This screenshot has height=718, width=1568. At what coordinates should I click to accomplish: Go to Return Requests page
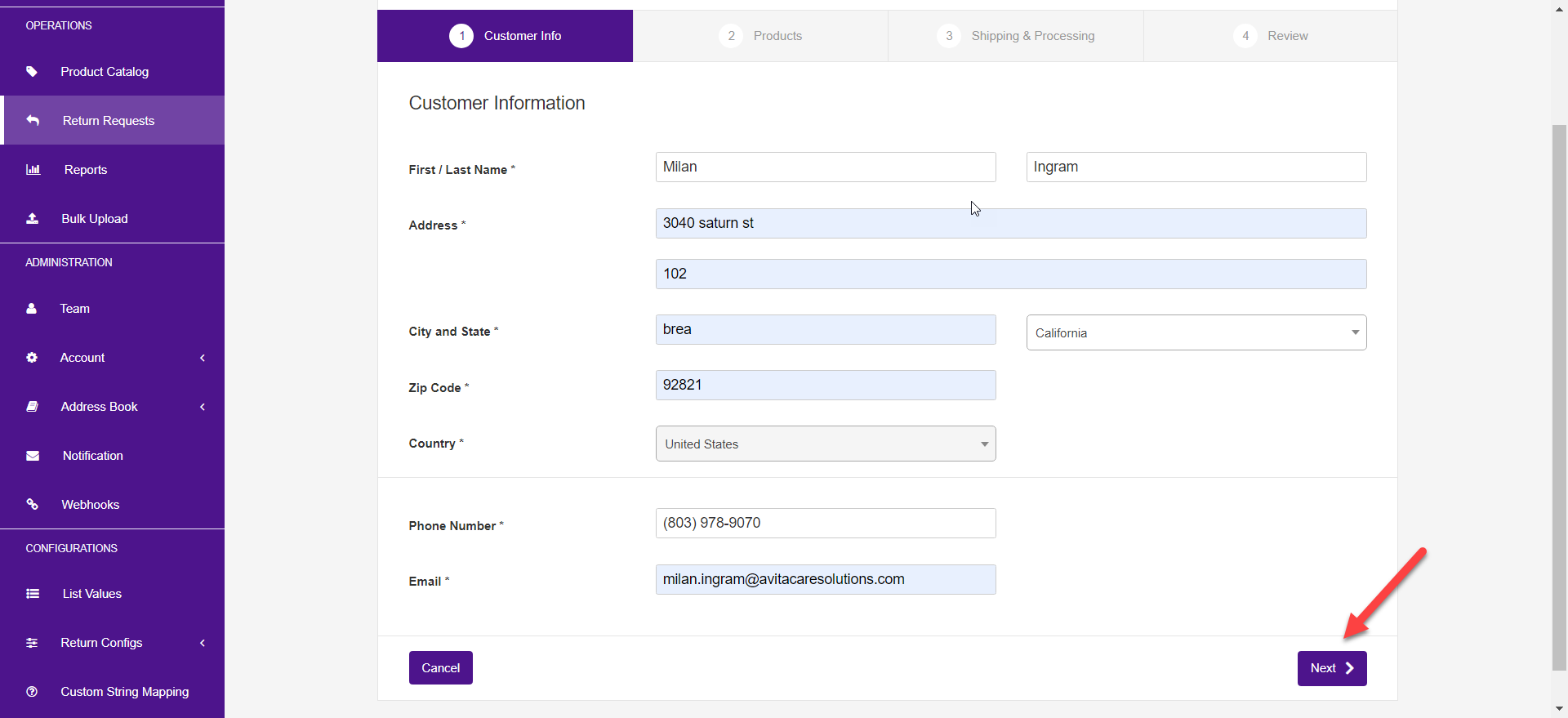[112, 121]
